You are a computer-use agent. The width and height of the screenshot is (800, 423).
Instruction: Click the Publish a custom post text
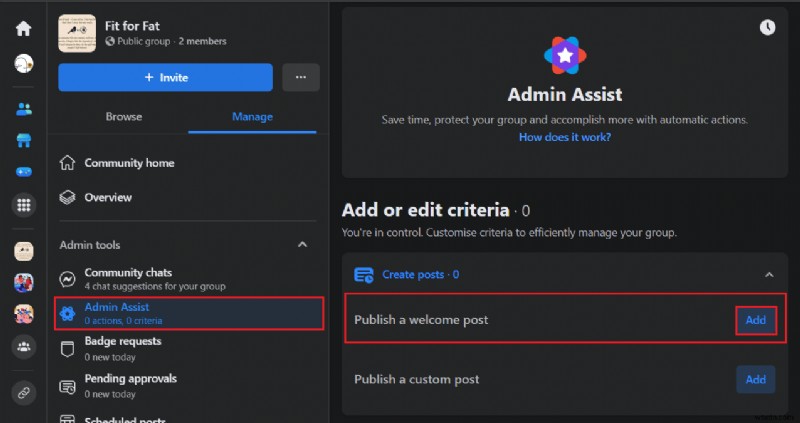point(416,380)
